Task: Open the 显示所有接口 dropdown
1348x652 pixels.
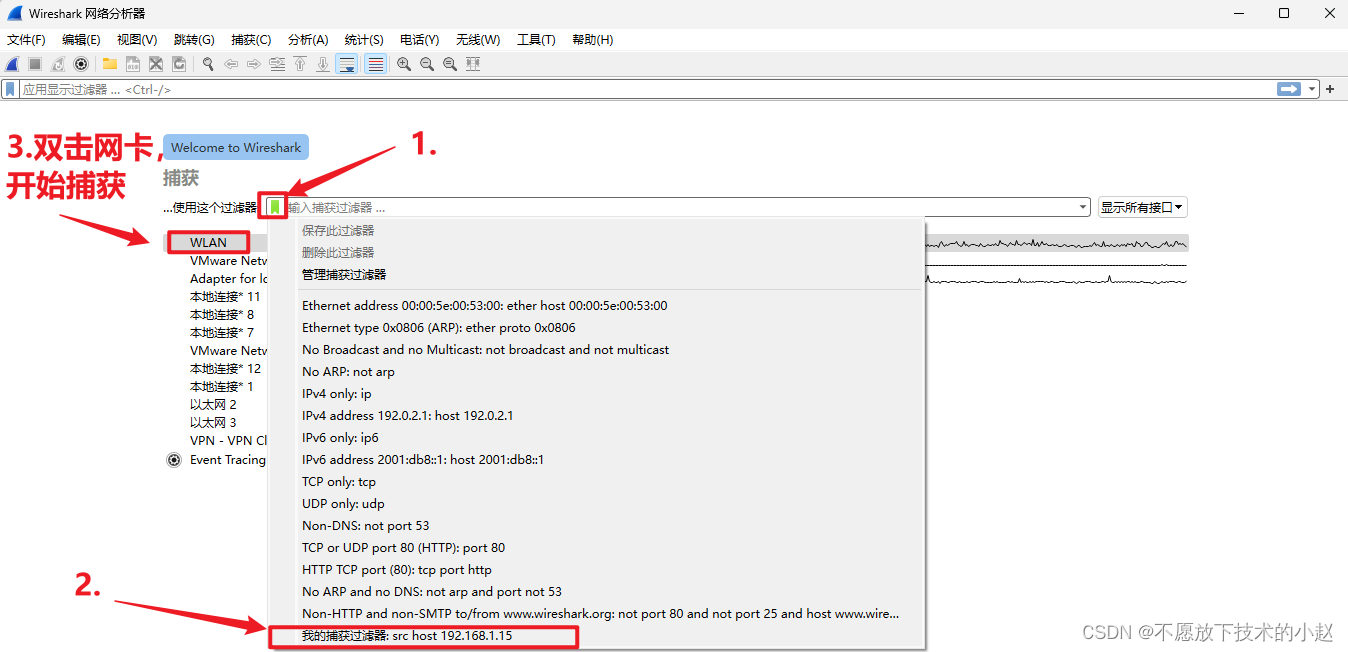Action: click(x=1142, y=208)
